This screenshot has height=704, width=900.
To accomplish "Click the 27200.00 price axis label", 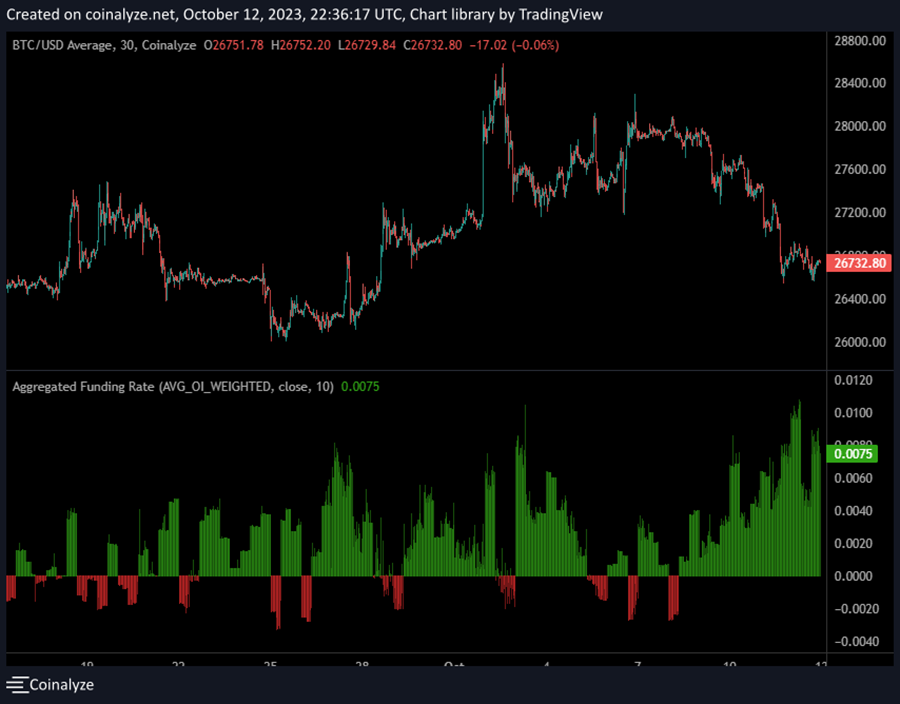I will tap(860, 213).
